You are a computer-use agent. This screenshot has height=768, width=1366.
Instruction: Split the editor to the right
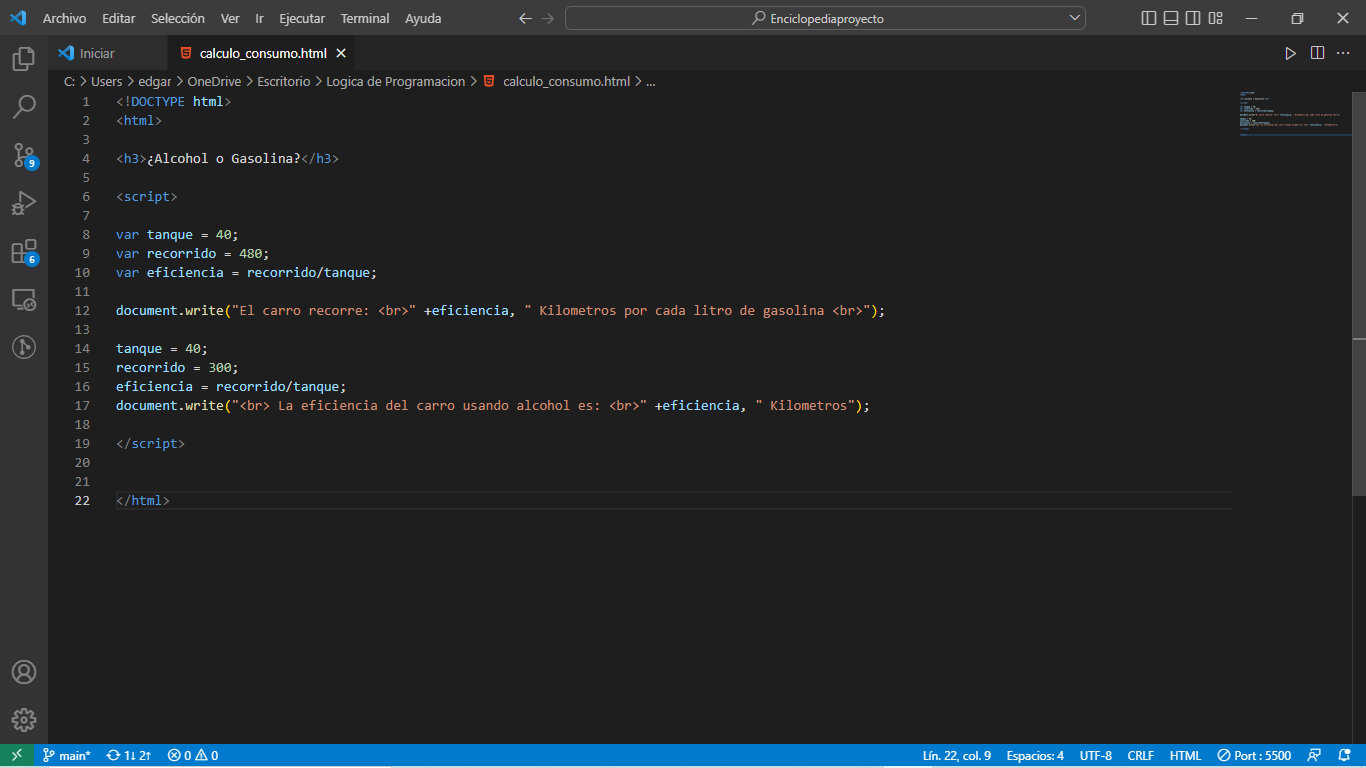[x=1317, y=53]
